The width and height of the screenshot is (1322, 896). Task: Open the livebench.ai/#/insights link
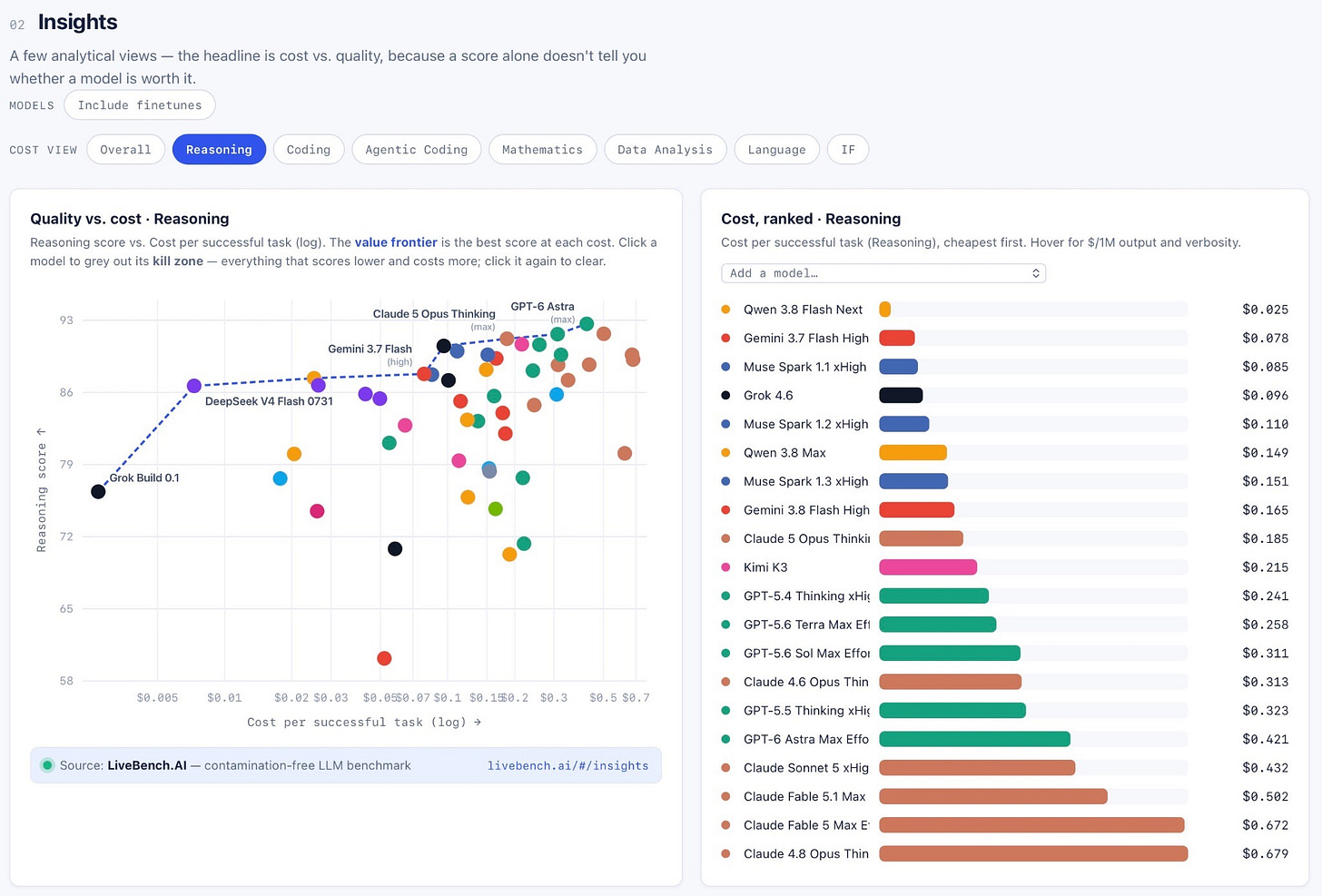pos(568,766)
